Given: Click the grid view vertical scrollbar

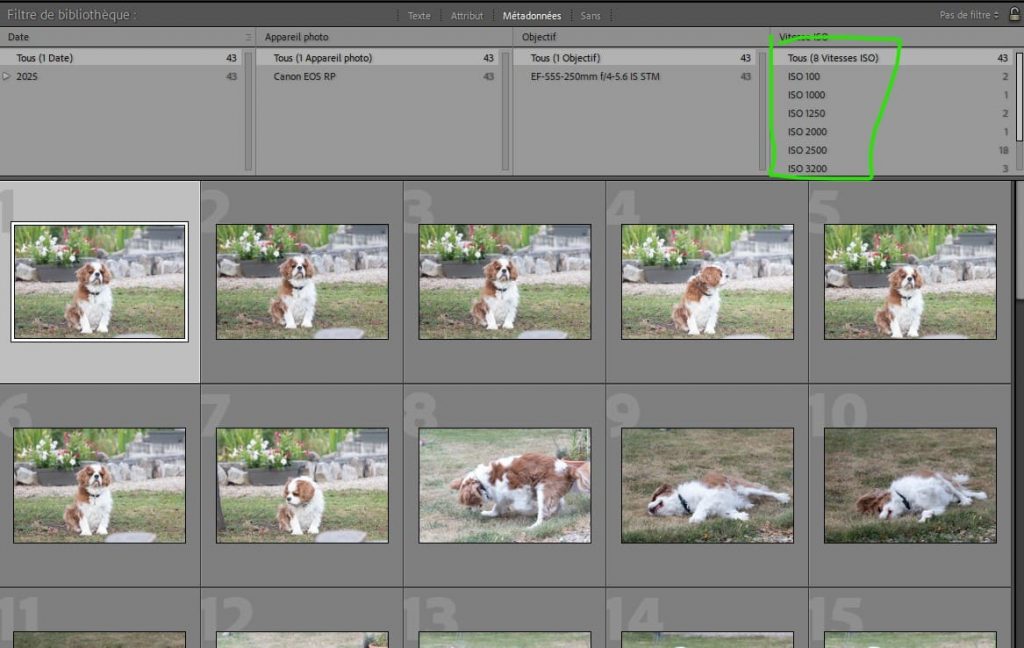Looking at the screenshot, I should (1019, 400).
